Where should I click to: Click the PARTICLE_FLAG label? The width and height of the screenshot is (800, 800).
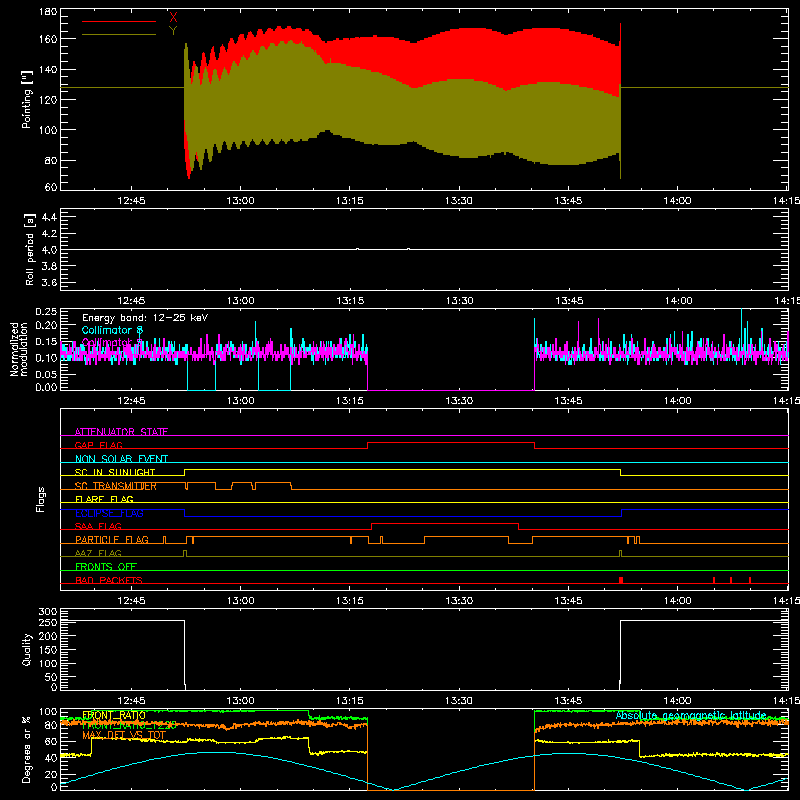[x=112, y=539]
